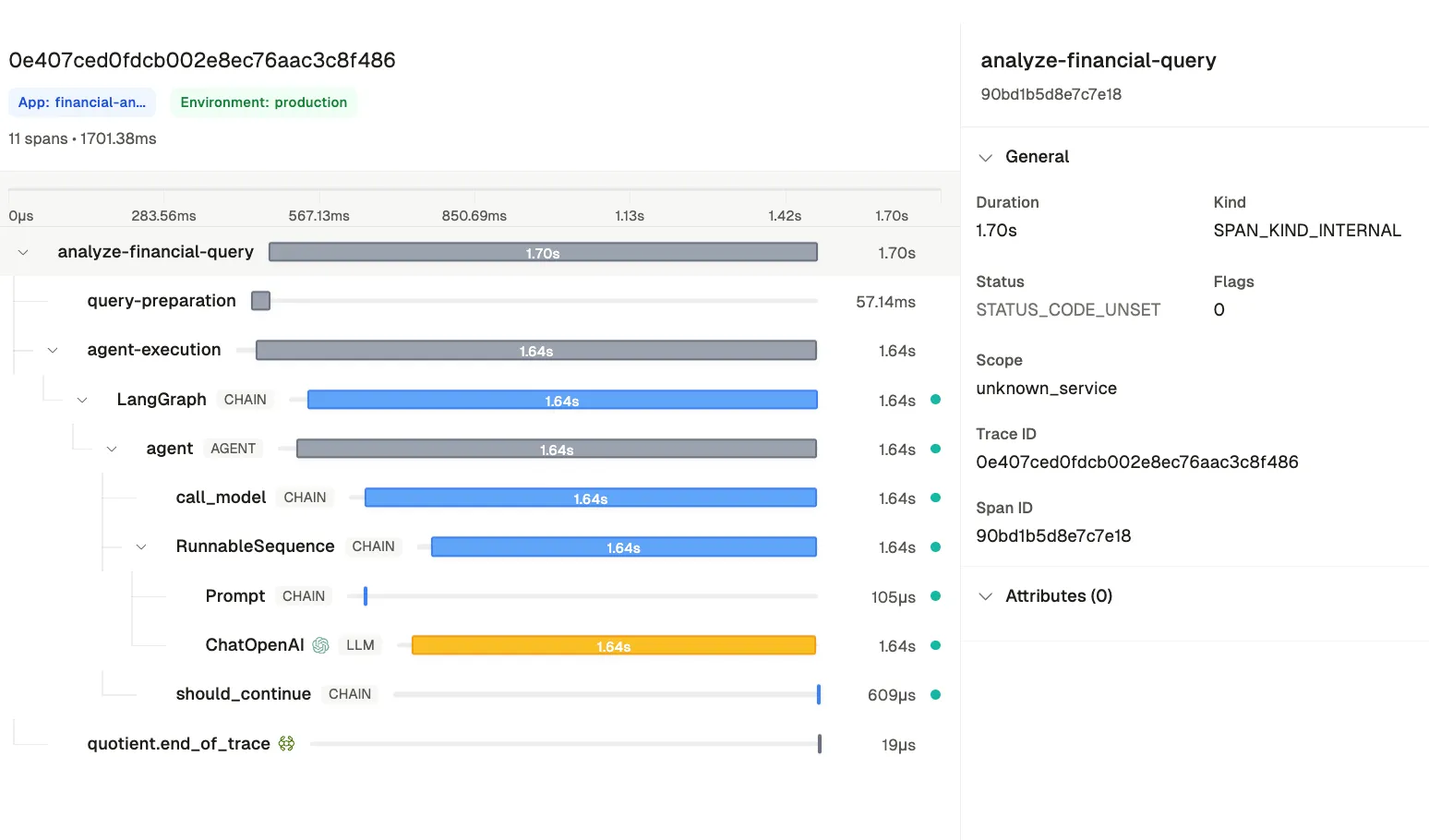This screenshot has height=840, width=1429.
Task: Click the Duration value 1.70s in panel
Action: (x=996, y=230)
